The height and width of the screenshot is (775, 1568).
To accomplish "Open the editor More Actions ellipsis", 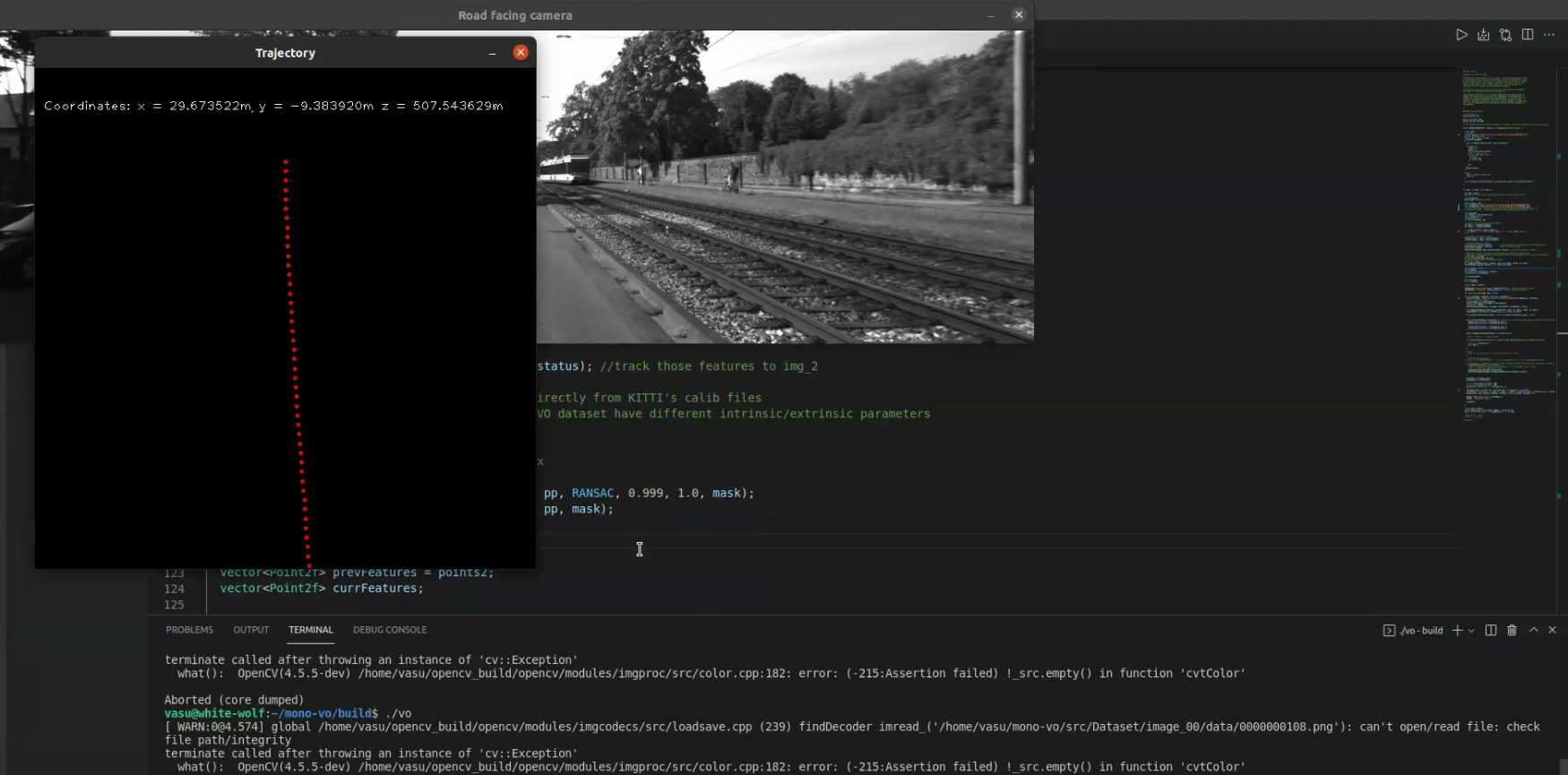I will pyautogui.click(x=1549, y=35).
